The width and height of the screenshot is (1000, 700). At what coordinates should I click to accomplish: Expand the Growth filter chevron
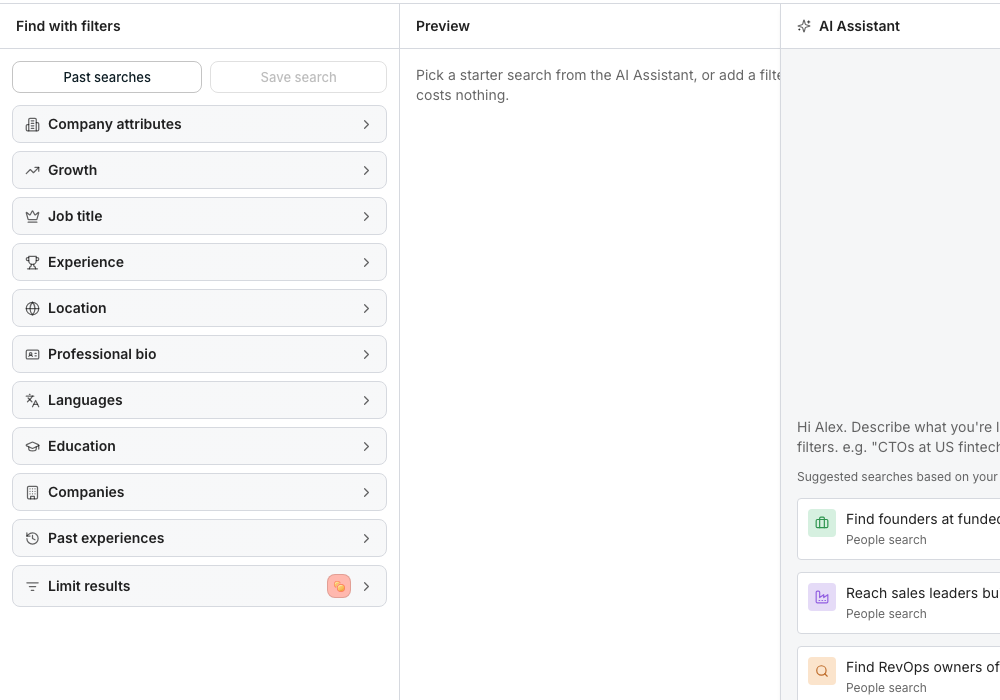point(366,170)
